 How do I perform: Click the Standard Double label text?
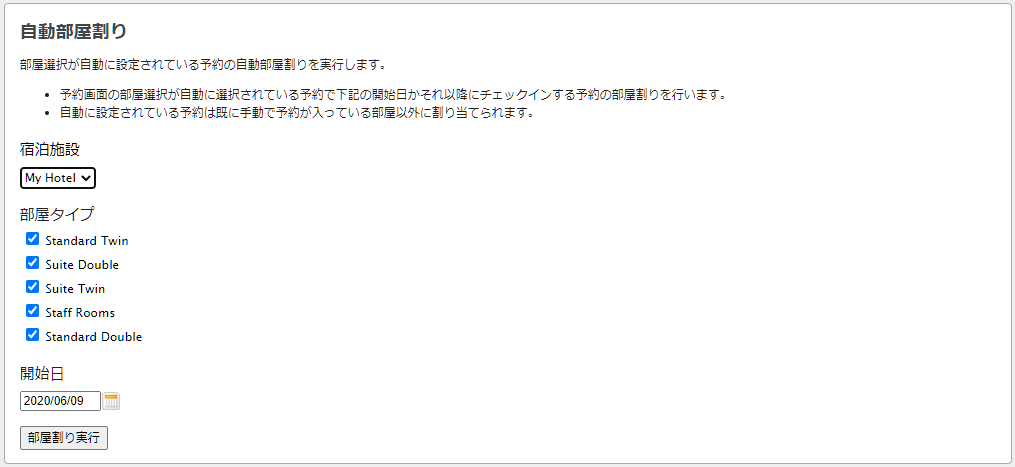94,337
